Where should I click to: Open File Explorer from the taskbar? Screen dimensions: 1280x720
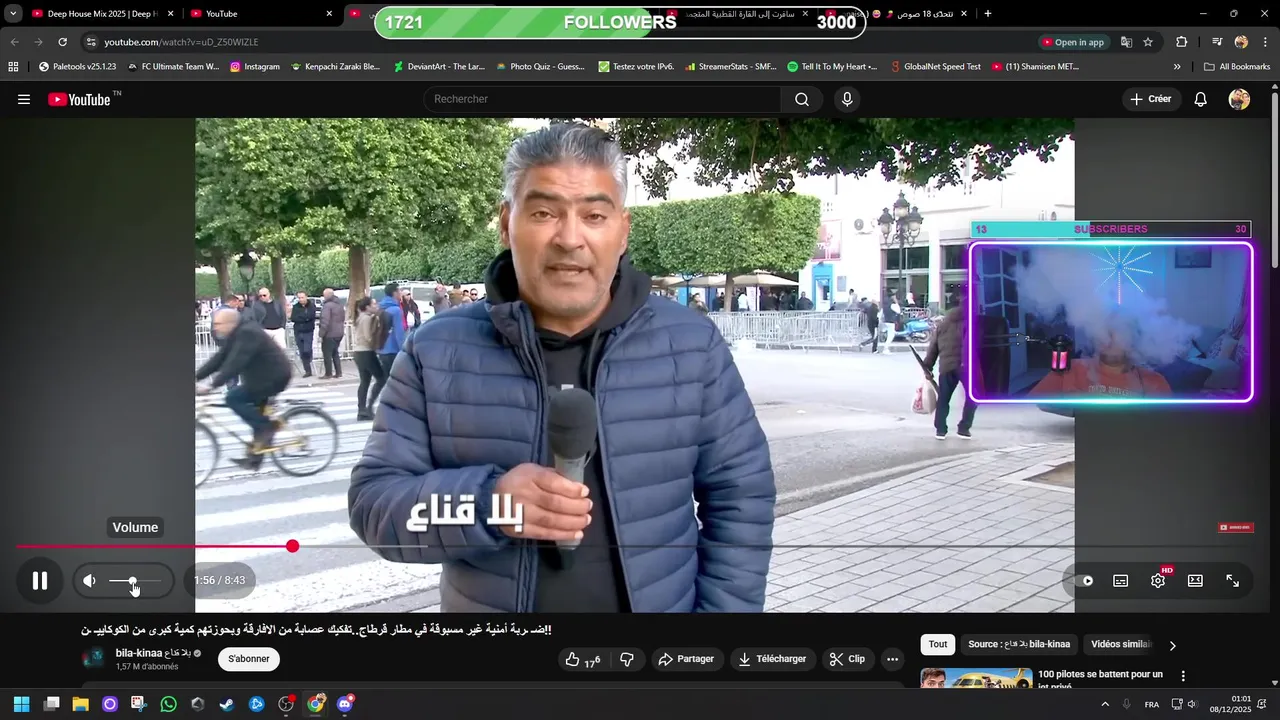(x=80, y=704)
